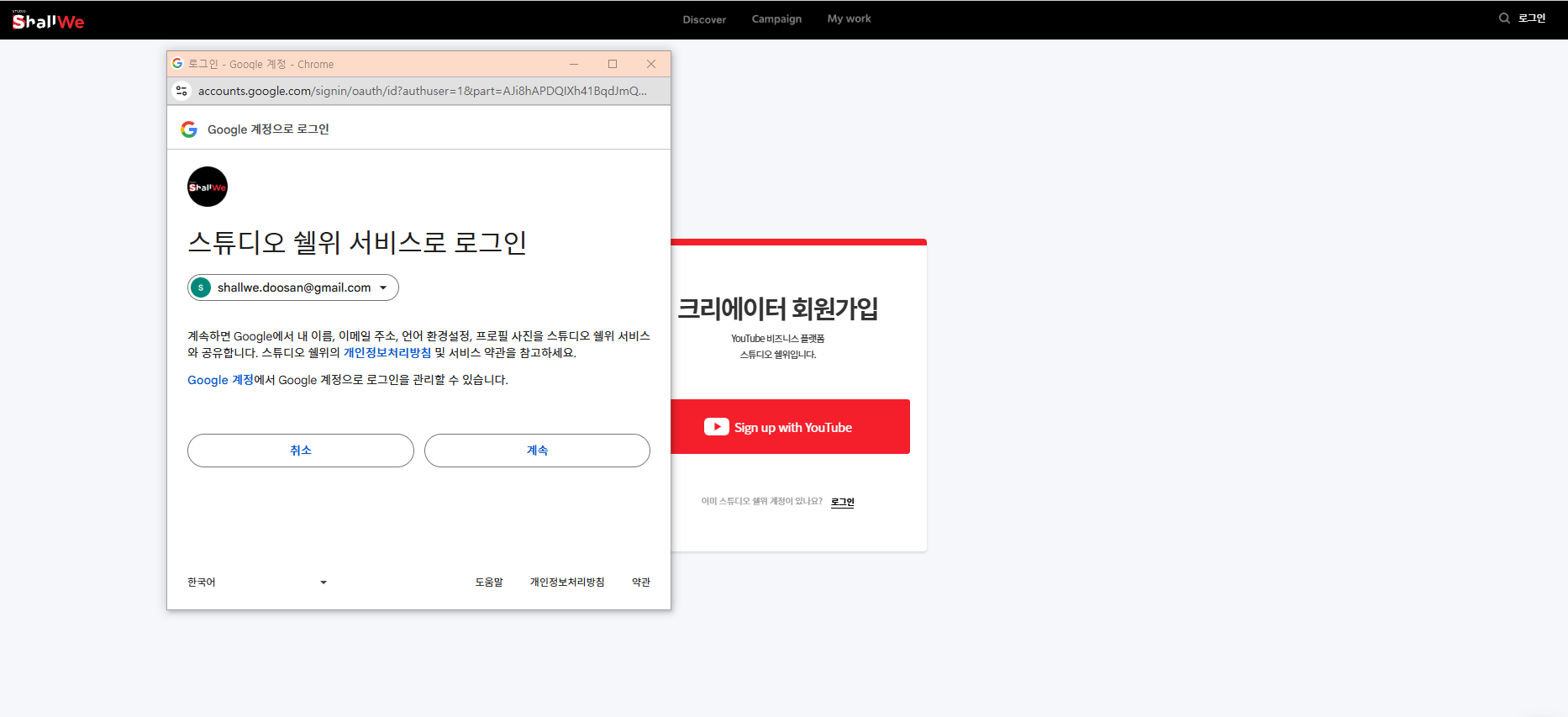Open search using the magnifier icon
Screen dimensions: 1568x717
(x=1504, y=18)
